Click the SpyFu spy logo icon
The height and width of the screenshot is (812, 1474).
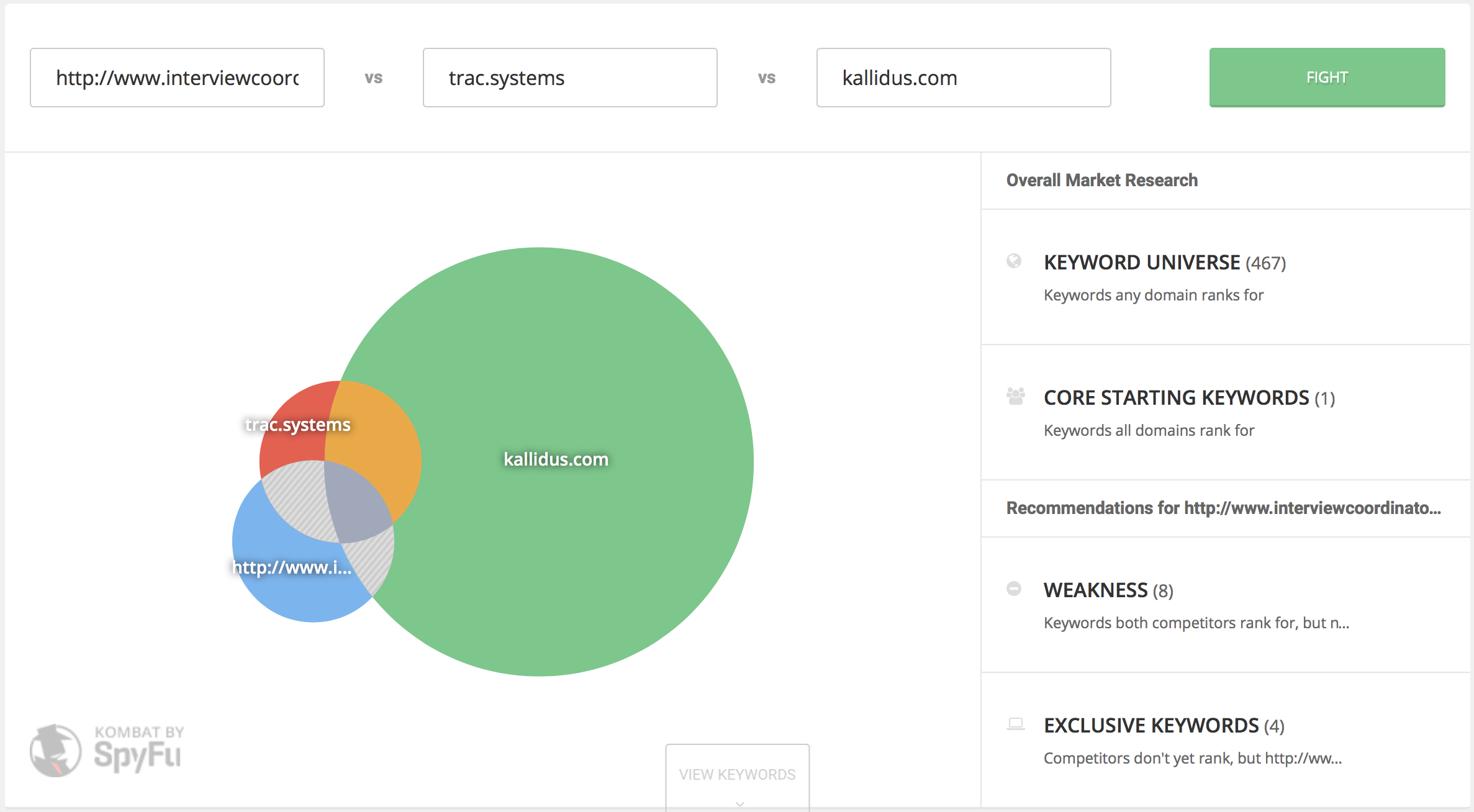point(56,750)
